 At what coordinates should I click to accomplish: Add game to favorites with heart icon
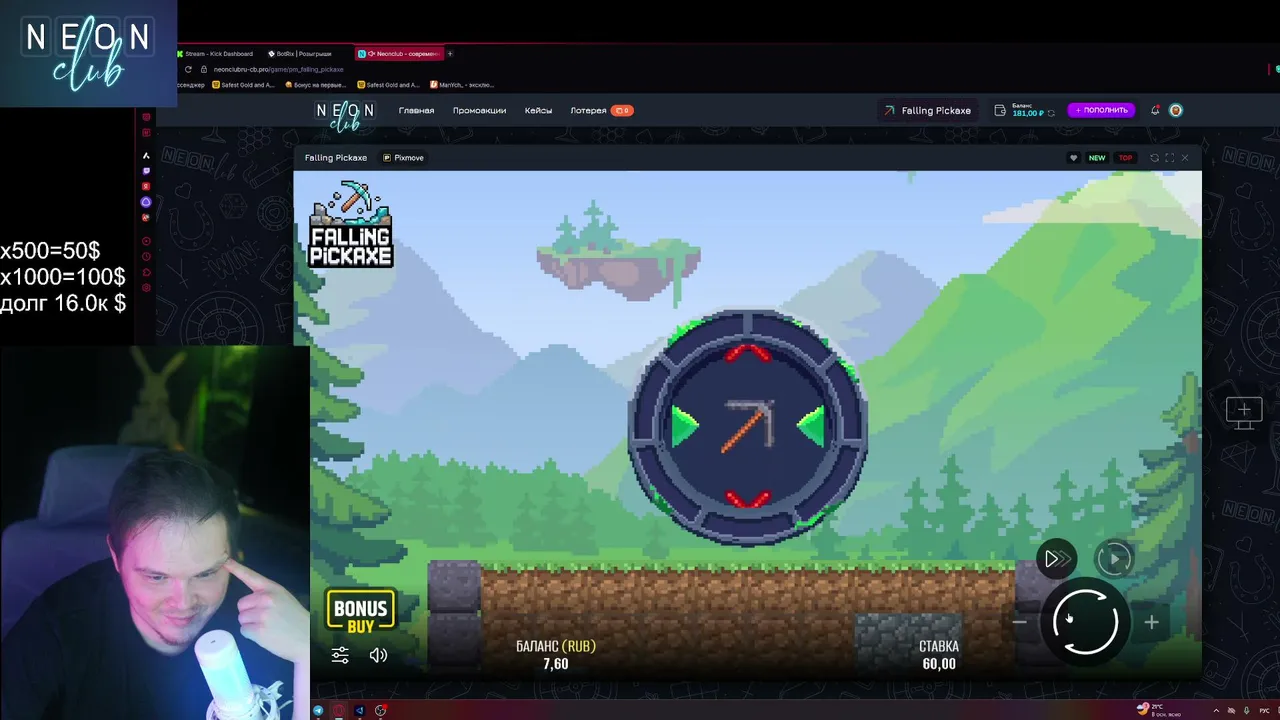click(1073, 158)
